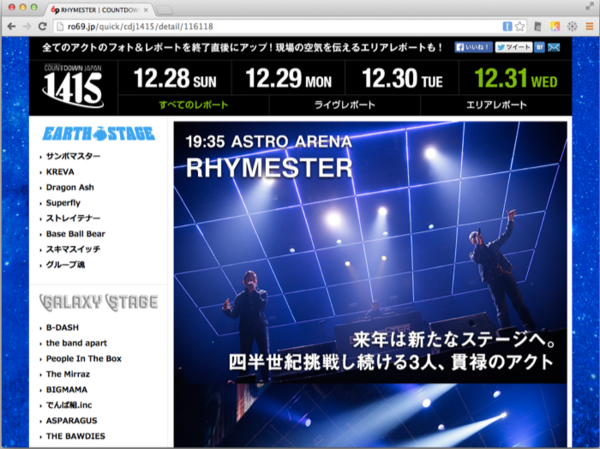Image resolution: width=600 pixels, height=449 pixels.
Task: Open the BIGMAMA report link
Action: [x=67, y=390]
